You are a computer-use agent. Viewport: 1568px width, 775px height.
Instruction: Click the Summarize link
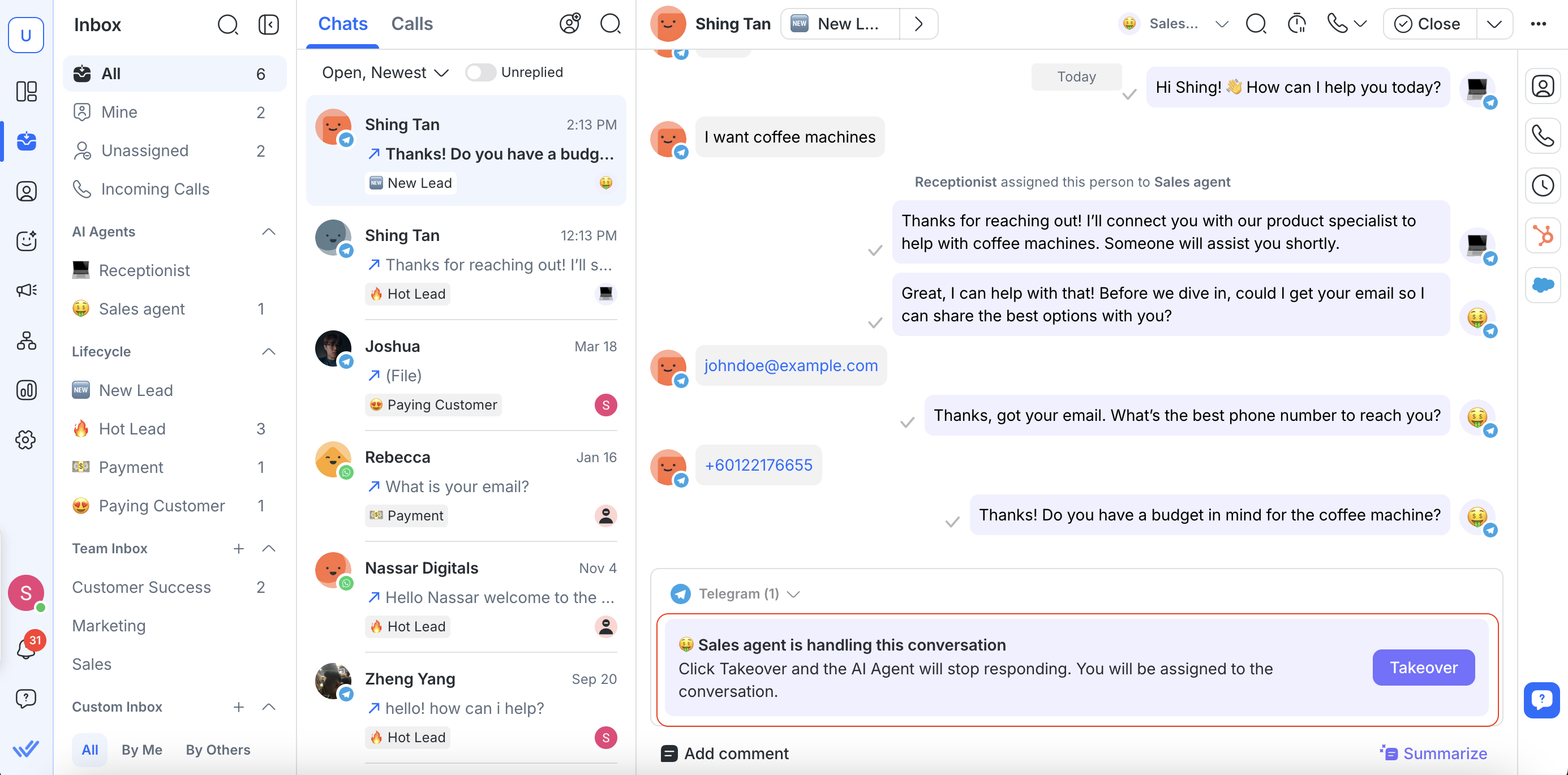1433,753
